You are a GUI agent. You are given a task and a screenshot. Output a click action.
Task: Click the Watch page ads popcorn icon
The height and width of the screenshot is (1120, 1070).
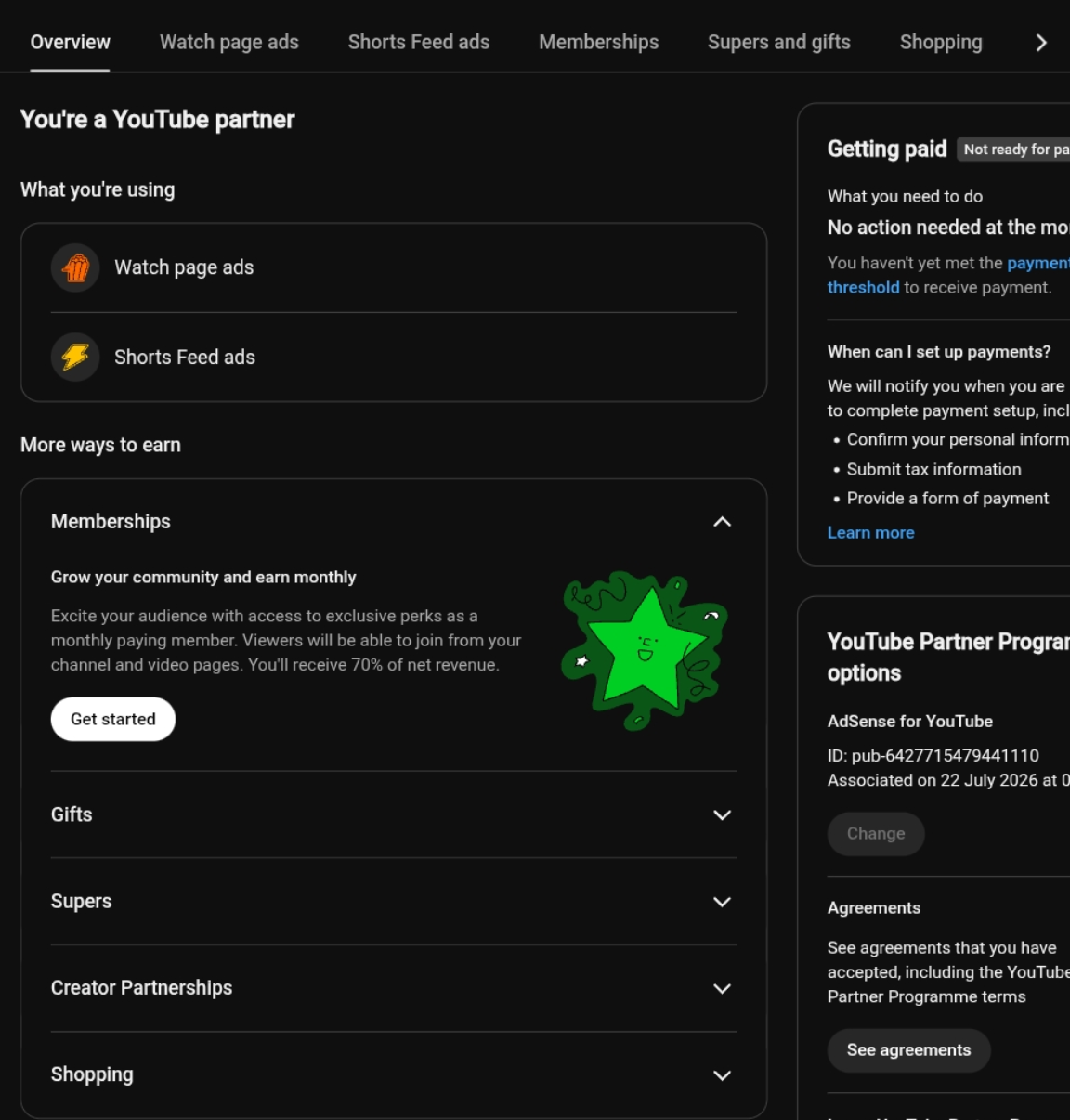pos(75,267)
